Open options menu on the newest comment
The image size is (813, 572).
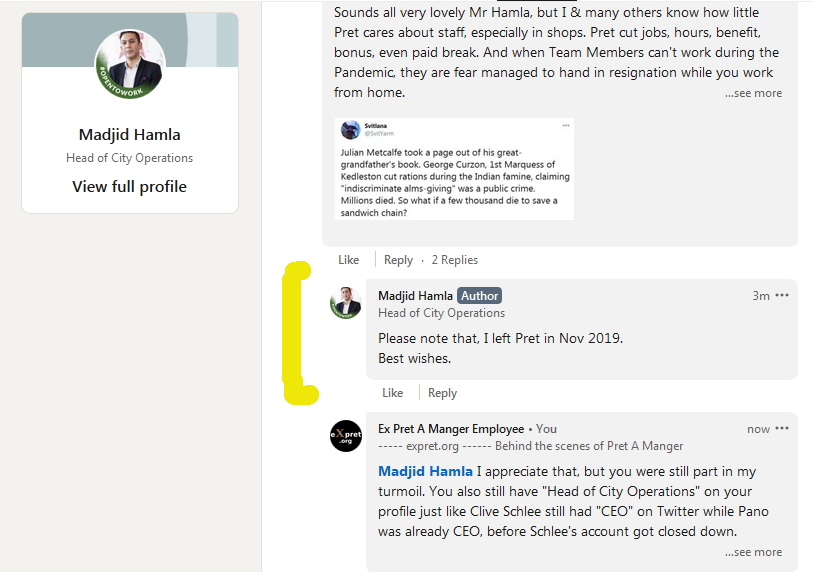click(x=782, y=429)
